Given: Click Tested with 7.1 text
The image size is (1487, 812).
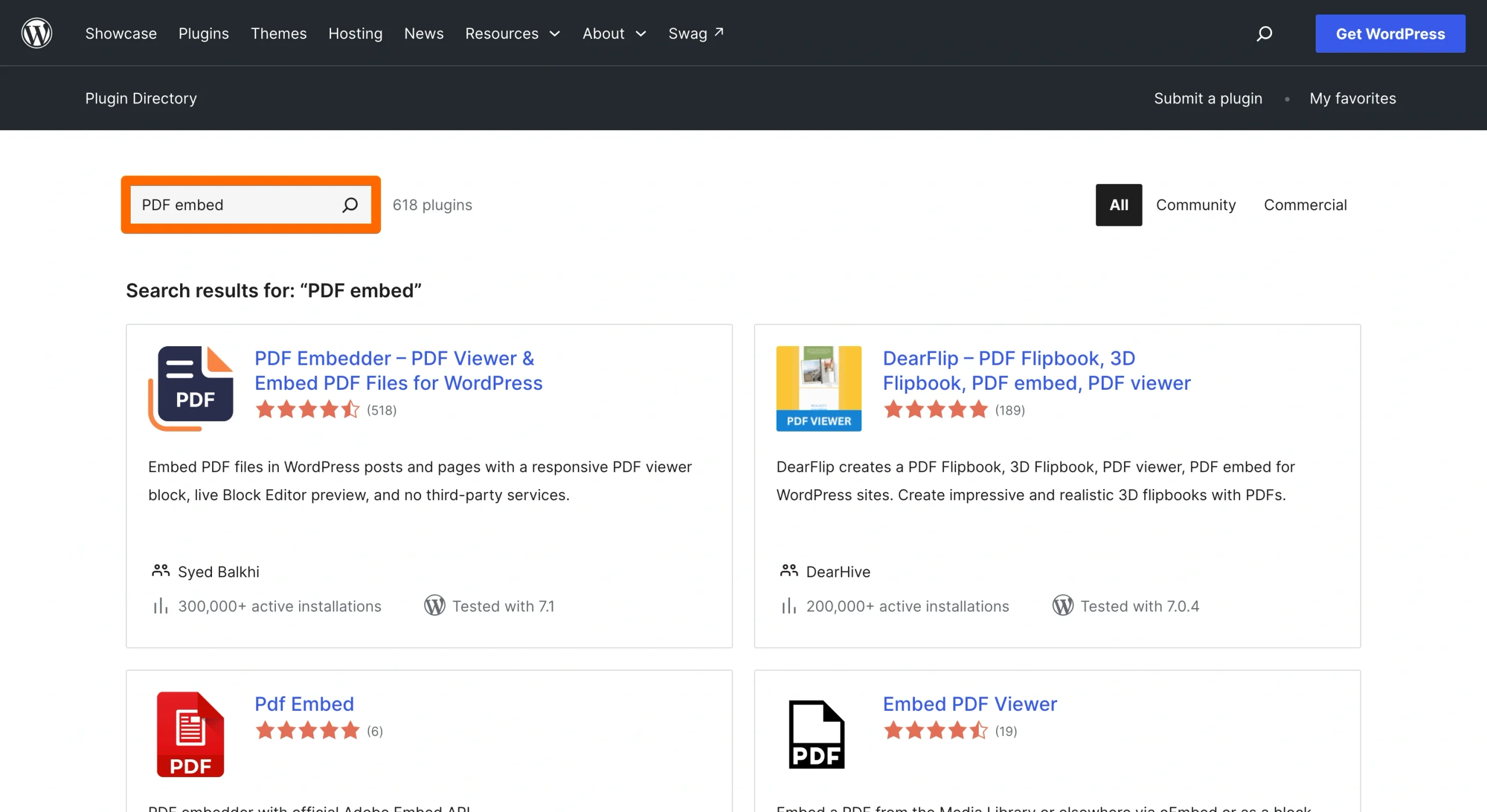Looking at the screenshot, I should click(x=503, y=606).
